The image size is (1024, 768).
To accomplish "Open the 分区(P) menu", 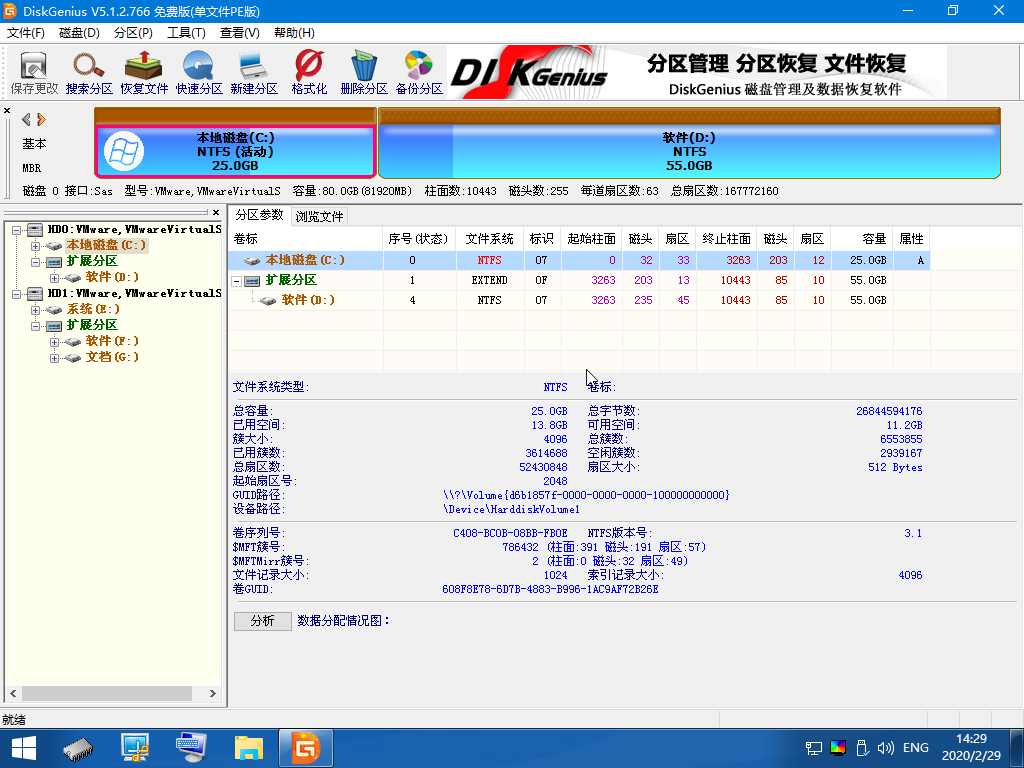I will coord(133,33).
